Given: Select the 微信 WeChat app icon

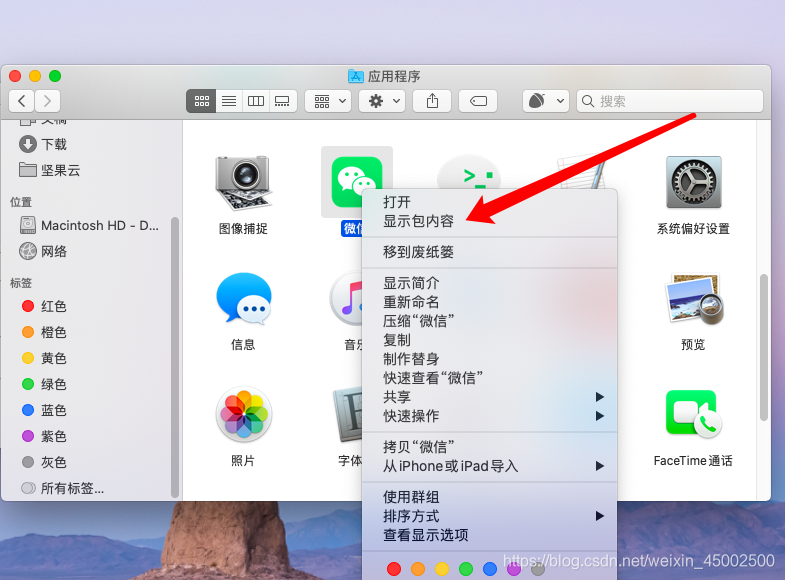Looking at the screenshot, I should click(350, 180).
